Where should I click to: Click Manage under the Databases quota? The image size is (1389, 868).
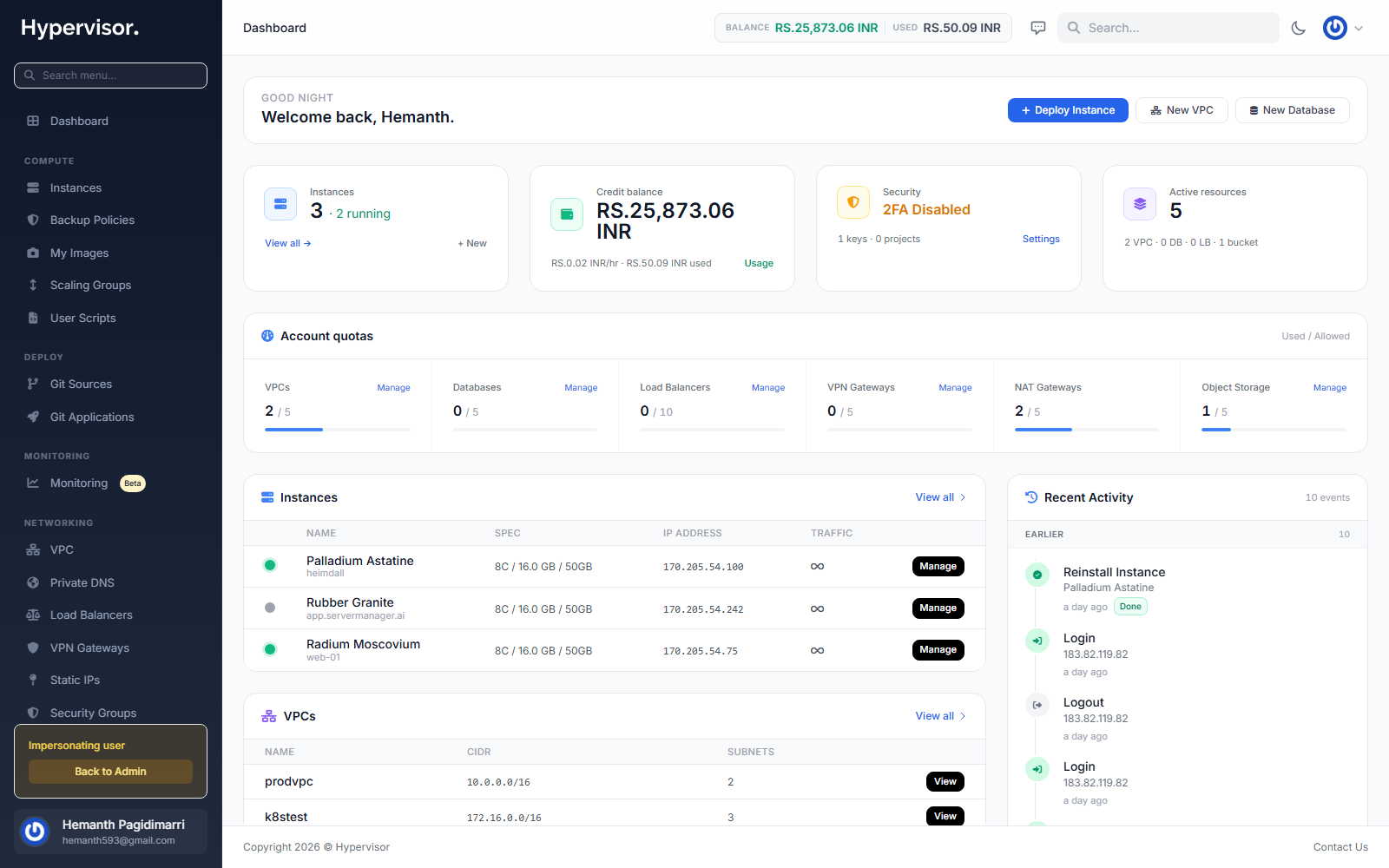pyautogui.click(x=581, y=388)
